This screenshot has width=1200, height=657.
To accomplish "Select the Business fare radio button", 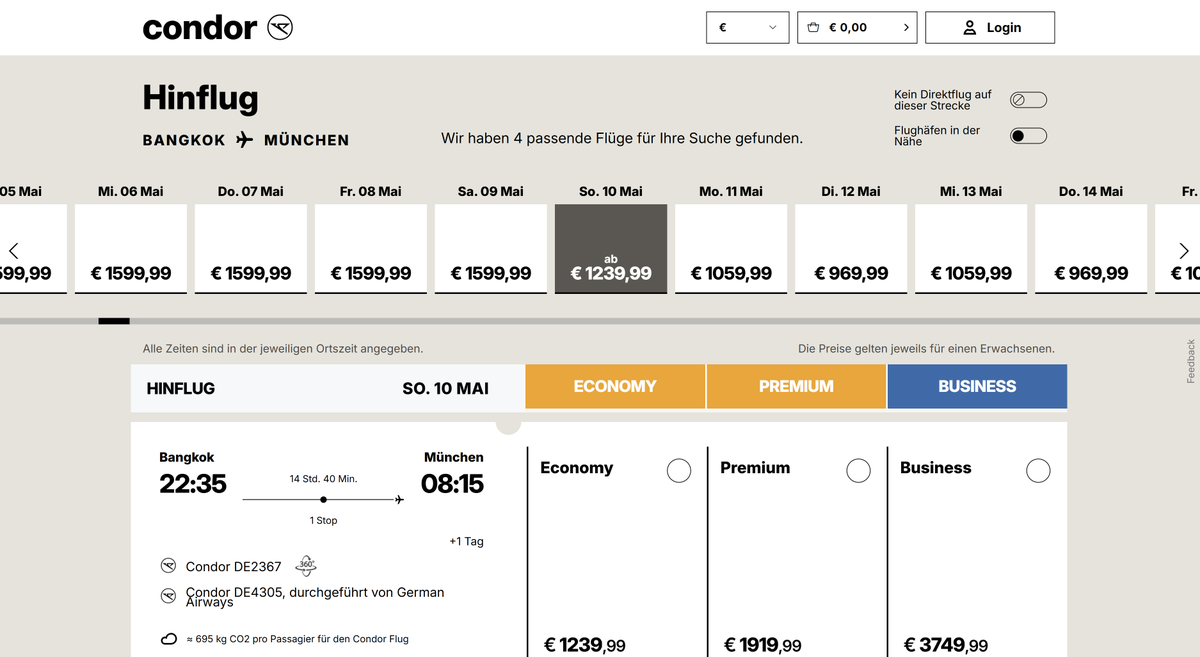I will tap(1039, 470).
